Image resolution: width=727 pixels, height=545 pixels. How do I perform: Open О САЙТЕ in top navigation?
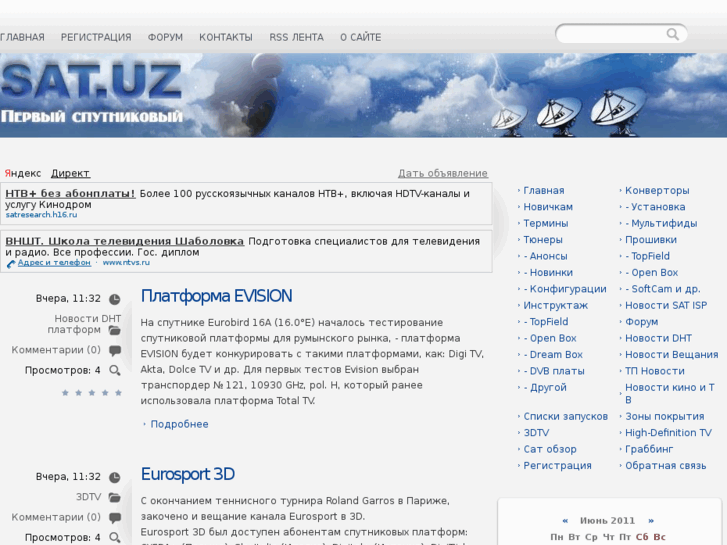coord(361,37)
